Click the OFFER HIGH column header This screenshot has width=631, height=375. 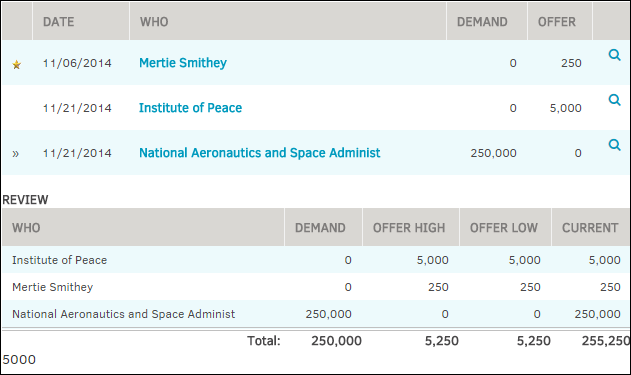click(410, 228)
